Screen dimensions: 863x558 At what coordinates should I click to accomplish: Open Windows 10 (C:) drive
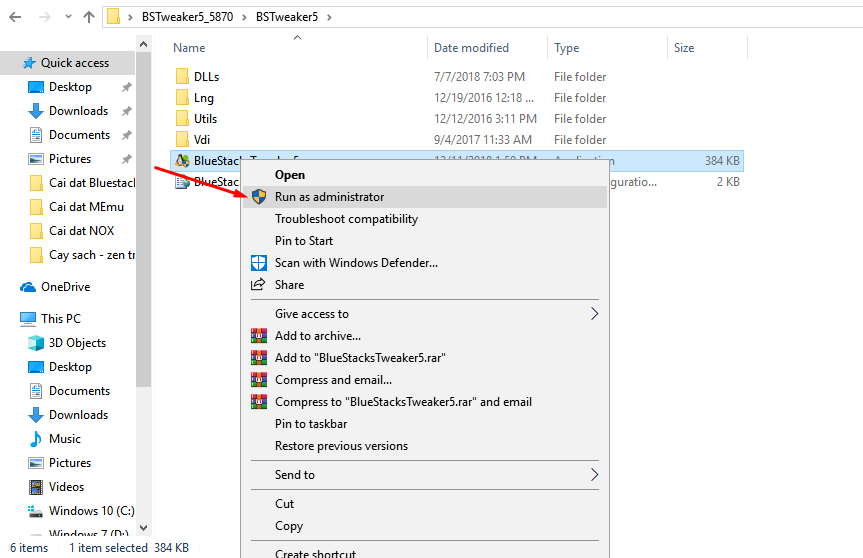91,511
